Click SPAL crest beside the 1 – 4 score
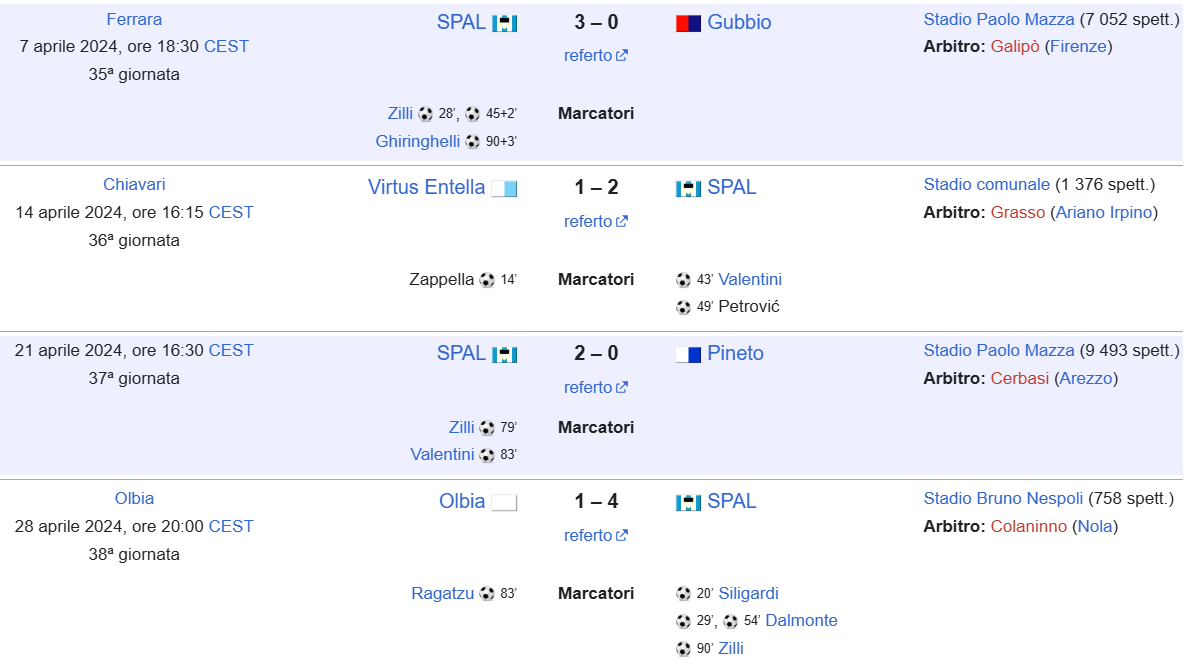Viewport: 1184px width, 672px height. (x=688, y=503)
